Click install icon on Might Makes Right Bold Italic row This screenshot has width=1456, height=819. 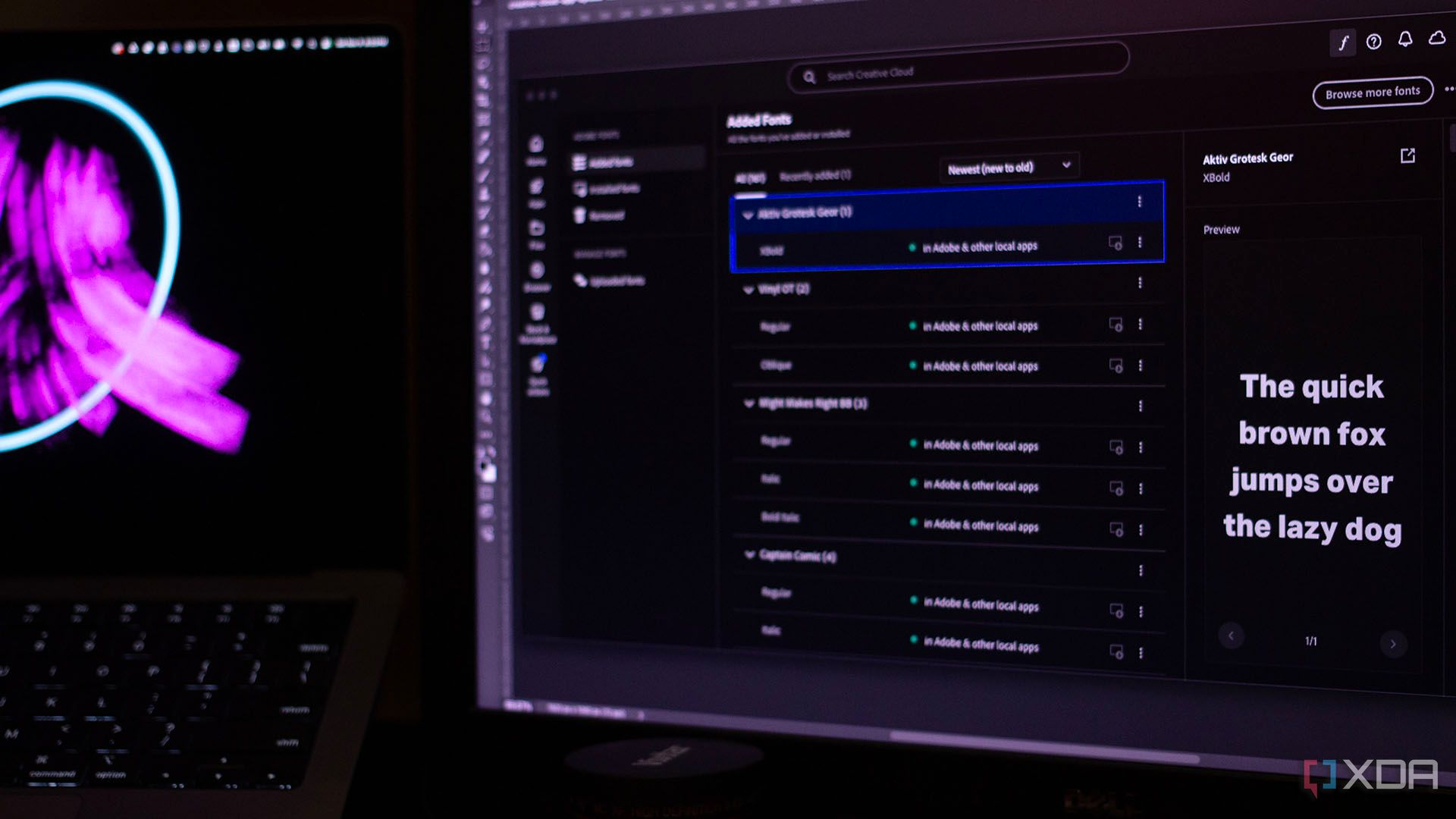pos(1116,529)
